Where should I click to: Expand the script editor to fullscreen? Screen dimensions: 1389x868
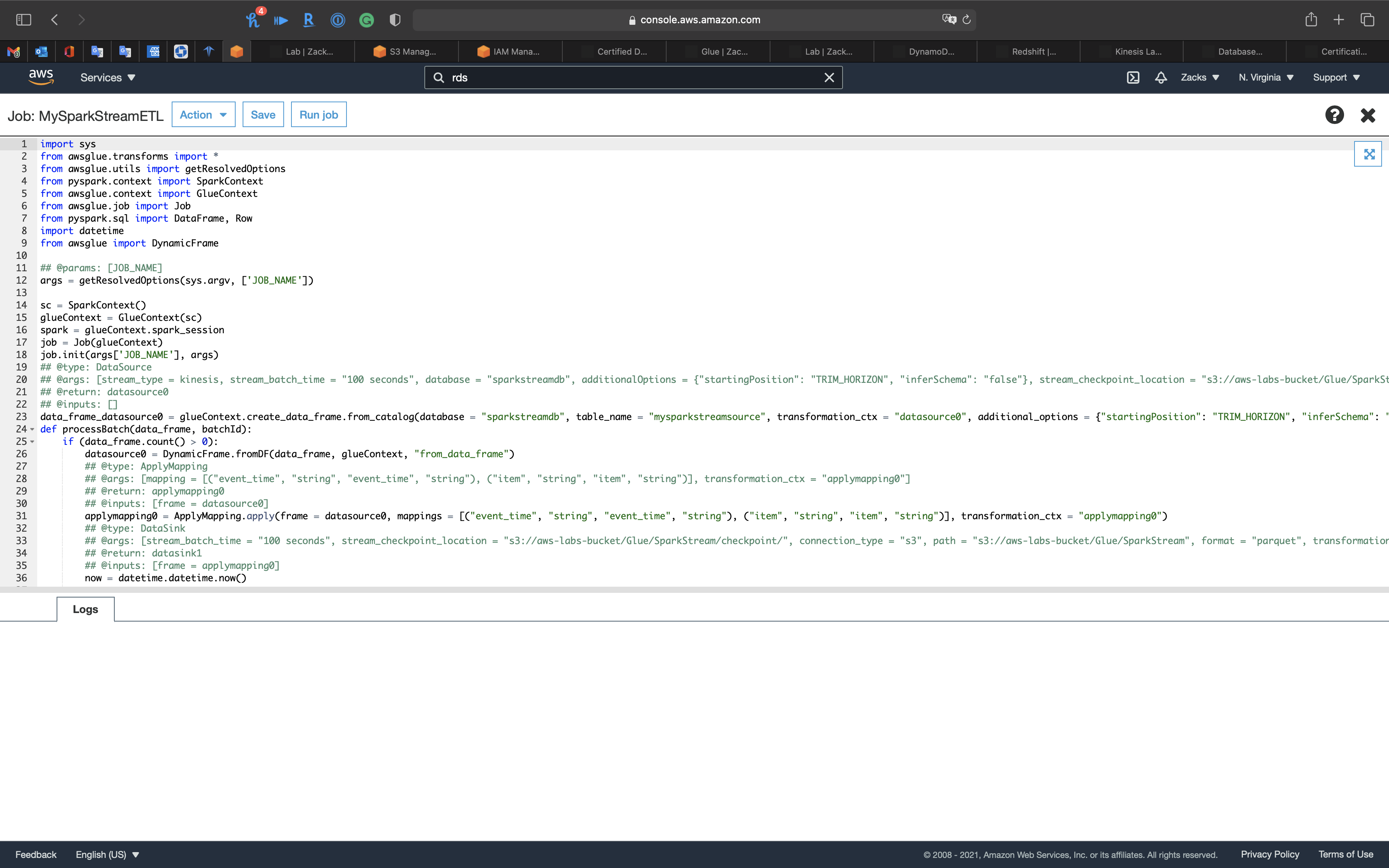pyautogui.click(x=1368, y=154)
